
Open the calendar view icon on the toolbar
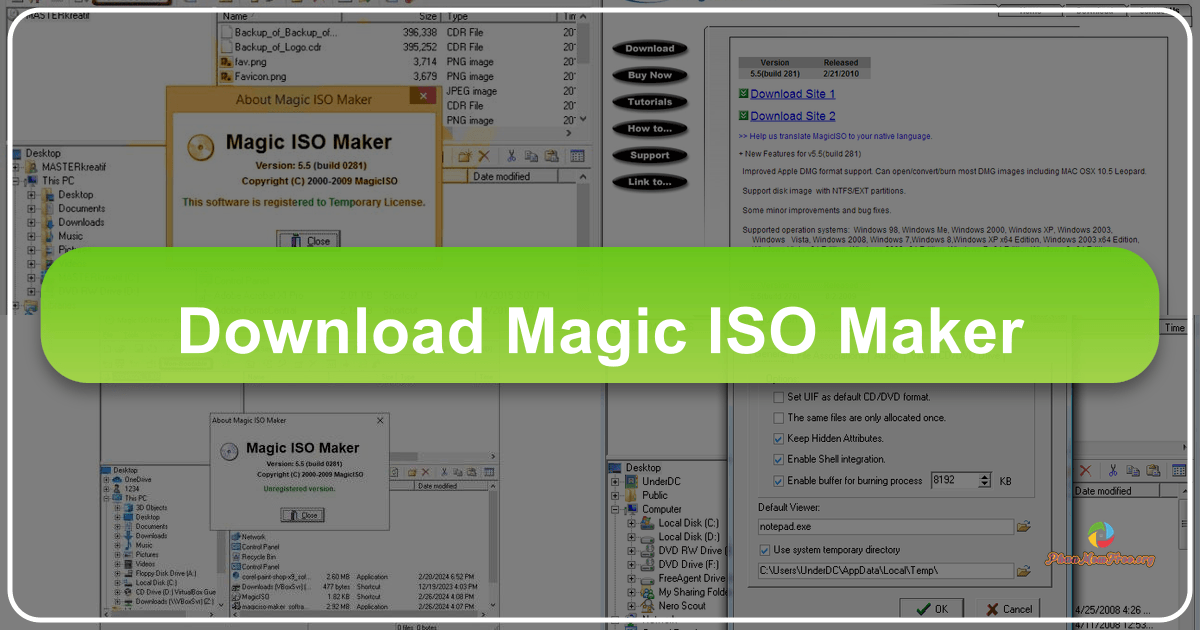click(x=578, y=156)
